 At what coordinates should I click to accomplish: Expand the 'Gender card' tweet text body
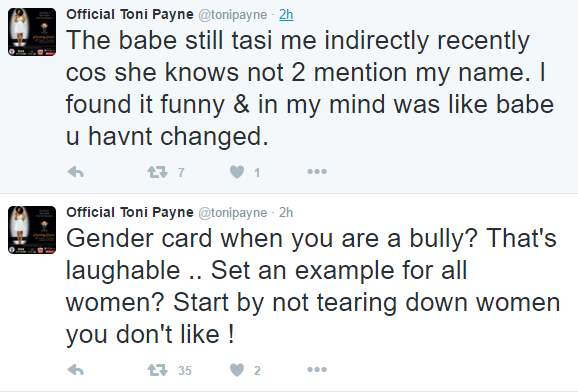313,287
